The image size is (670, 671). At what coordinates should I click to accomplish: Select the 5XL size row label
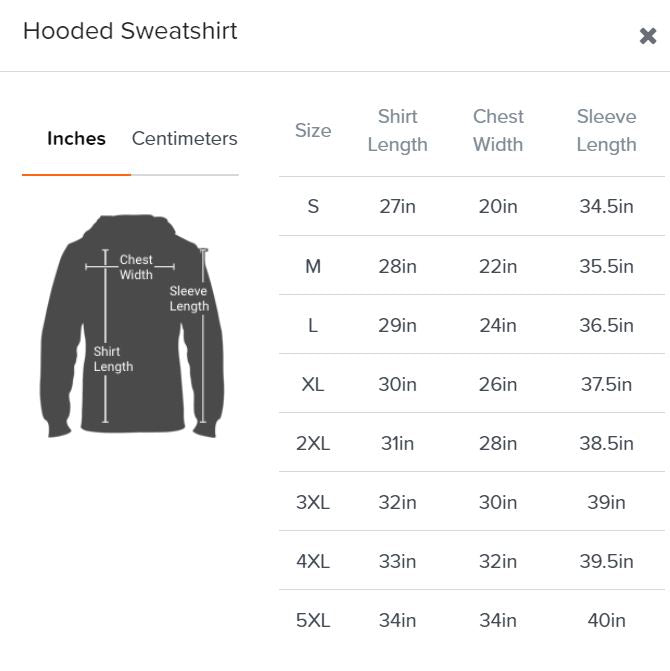tap(313, 620)
